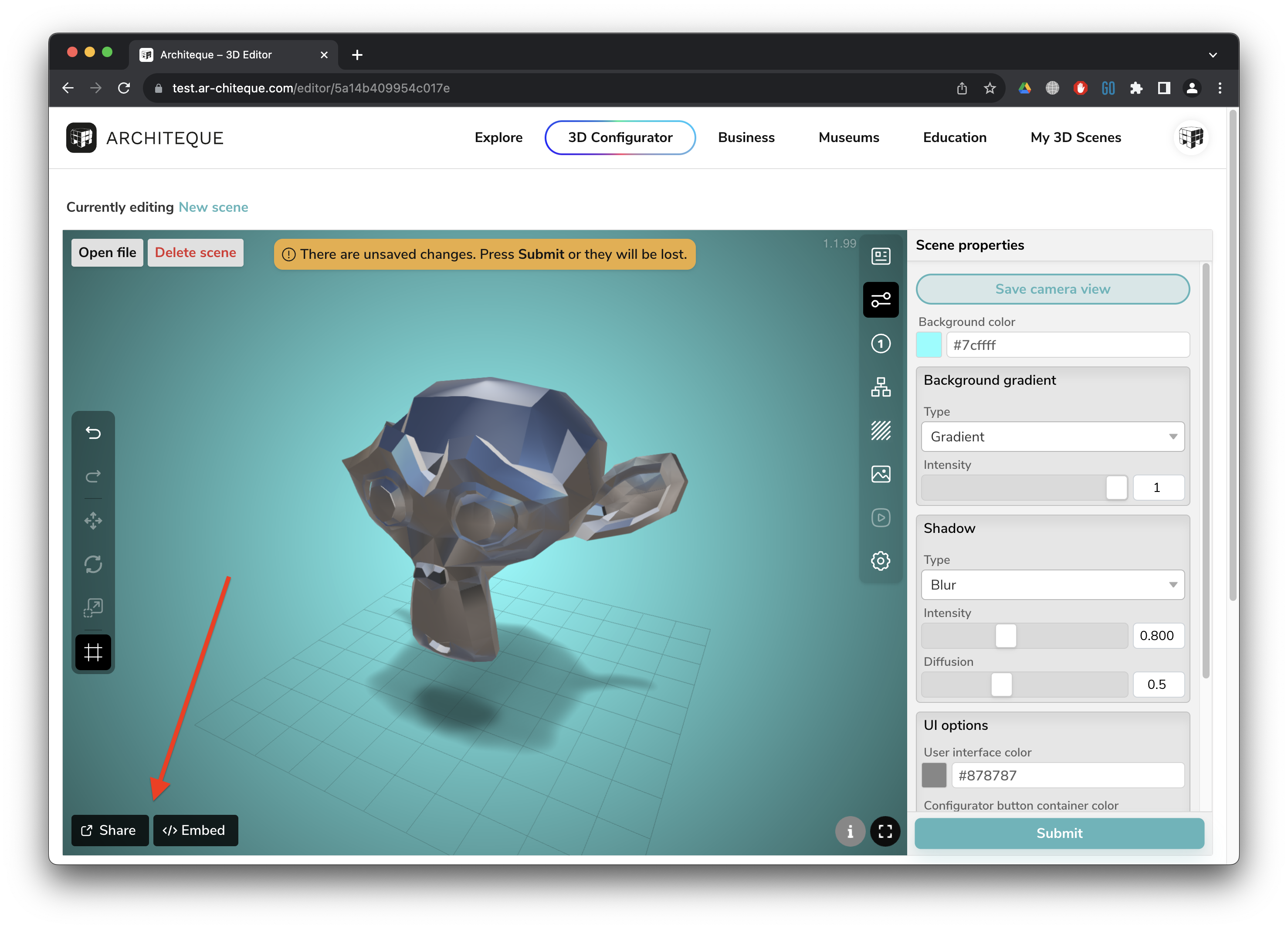Image resolution: width=1288 pixels, height=929 pixels.
Task: Toggle the grid display button
Action: (93, 652)
